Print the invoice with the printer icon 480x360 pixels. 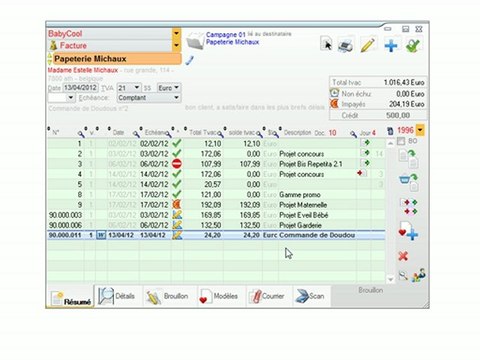(x=345, y=45)
